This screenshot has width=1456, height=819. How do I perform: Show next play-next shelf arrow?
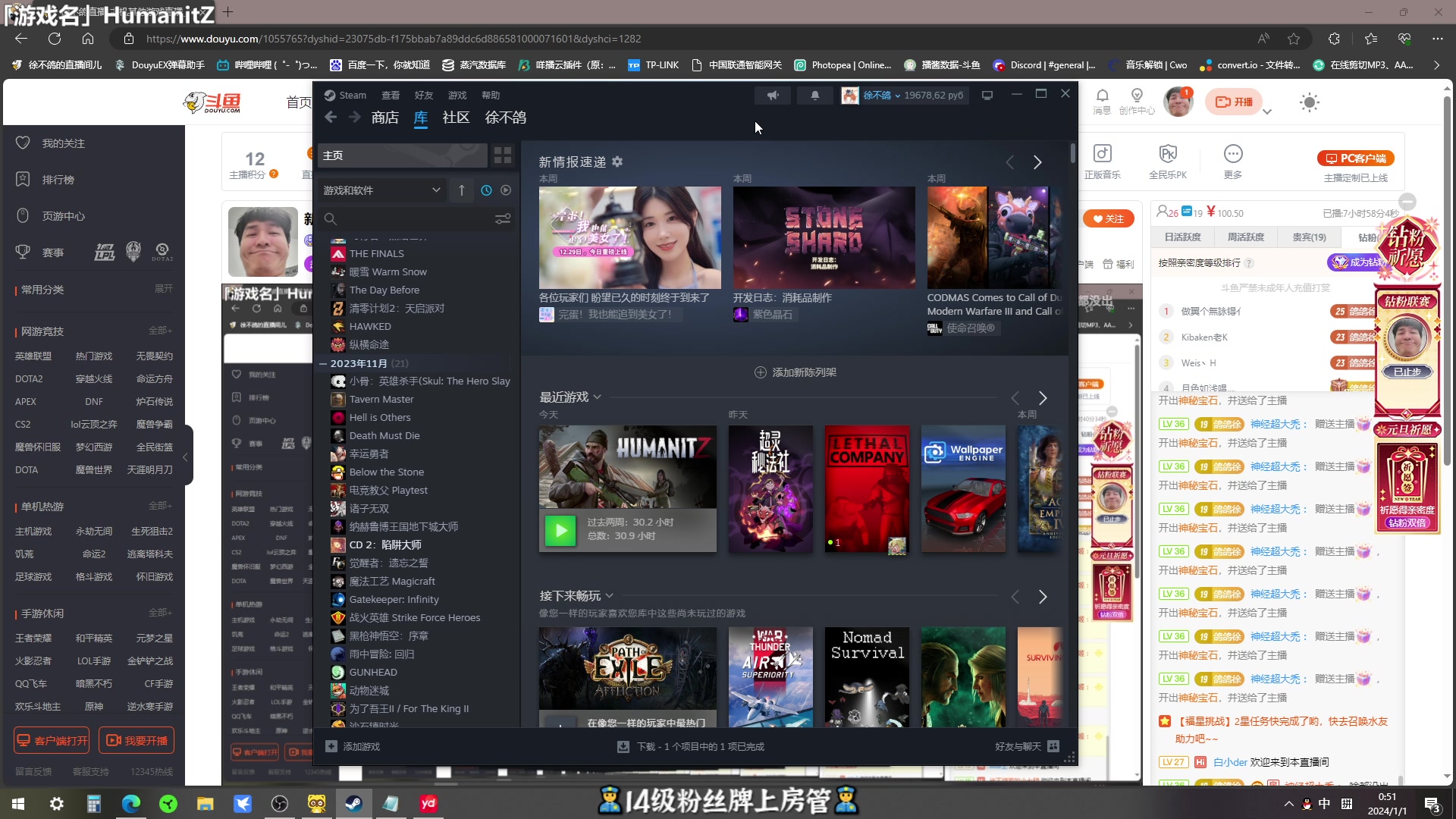(x=1043, y=597)
